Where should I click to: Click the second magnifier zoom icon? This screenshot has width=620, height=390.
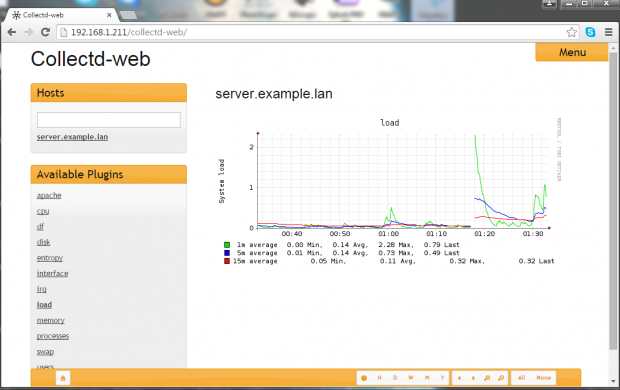tap(501, 378)
